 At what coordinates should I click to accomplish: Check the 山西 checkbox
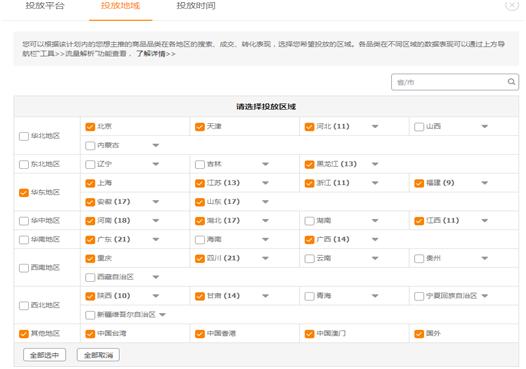pos(419,127)
